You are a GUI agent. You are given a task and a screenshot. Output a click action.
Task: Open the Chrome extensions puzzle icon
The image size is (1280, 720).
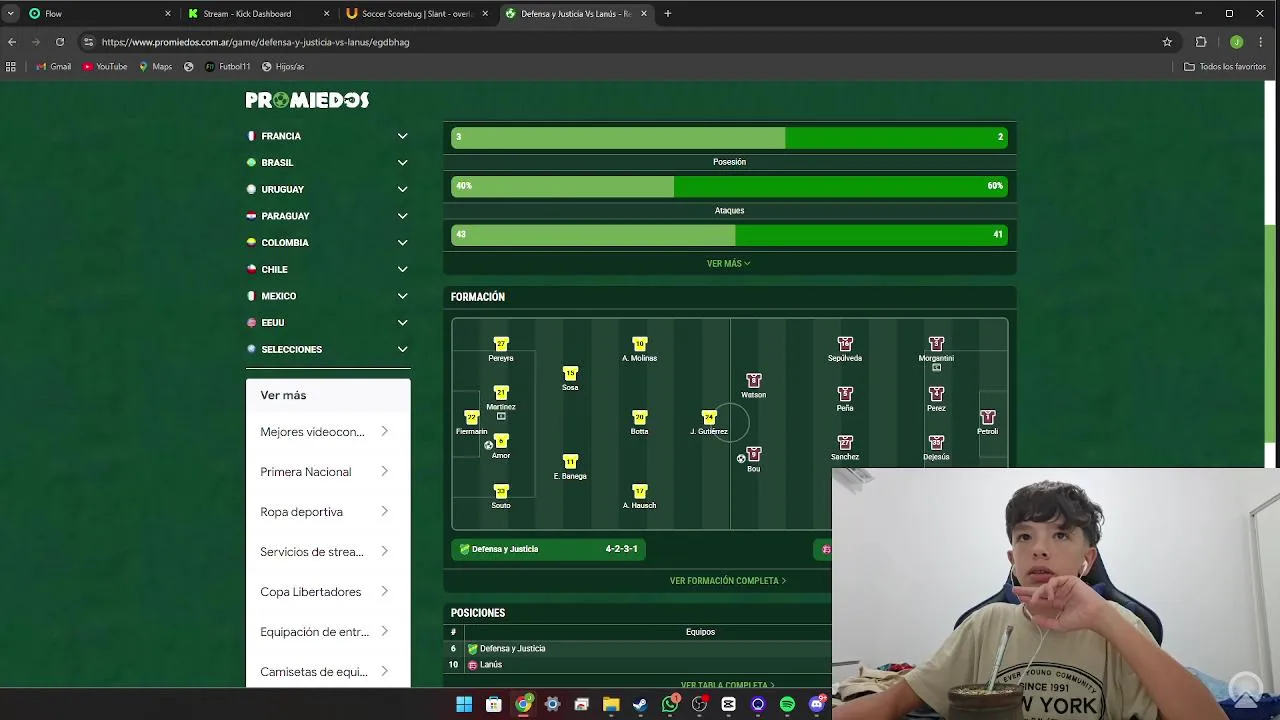coord(1201,42)
